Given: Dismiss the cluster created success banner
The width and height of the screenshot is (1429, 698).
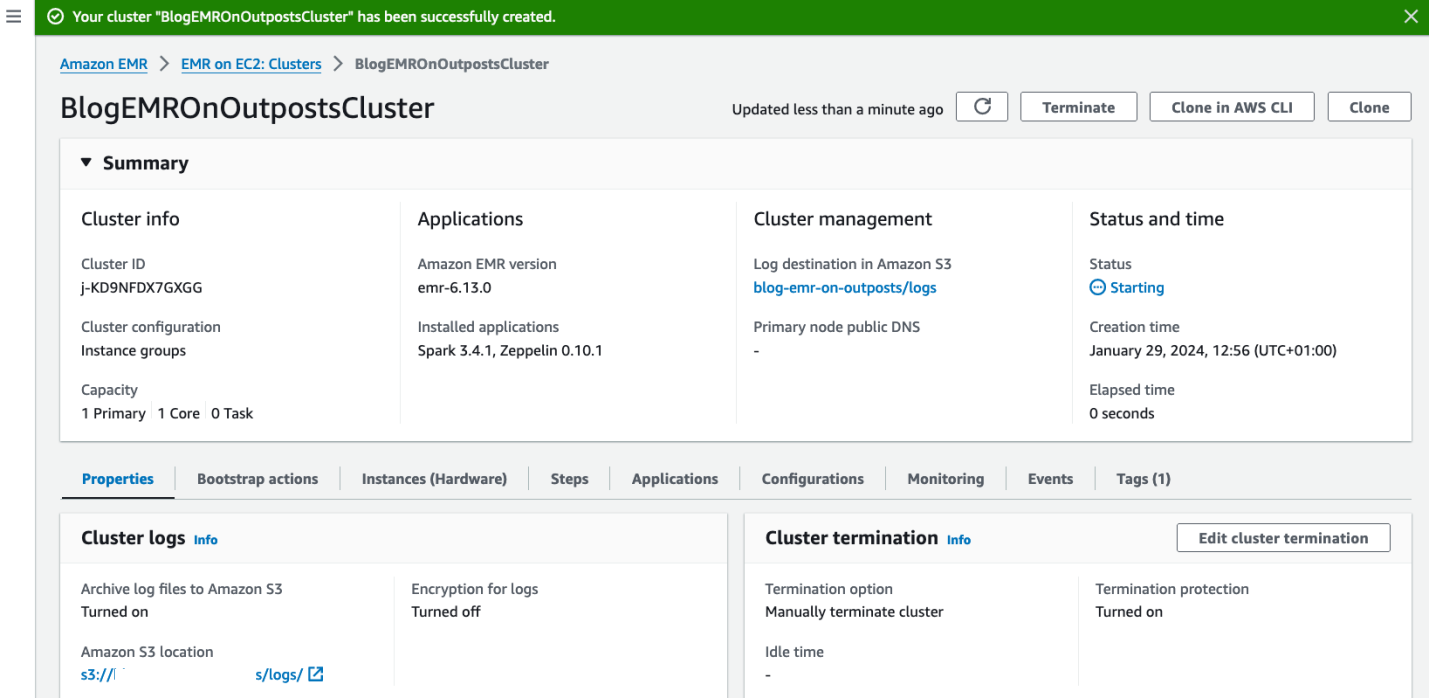Looking at the screenshot, I should 1411,16.
